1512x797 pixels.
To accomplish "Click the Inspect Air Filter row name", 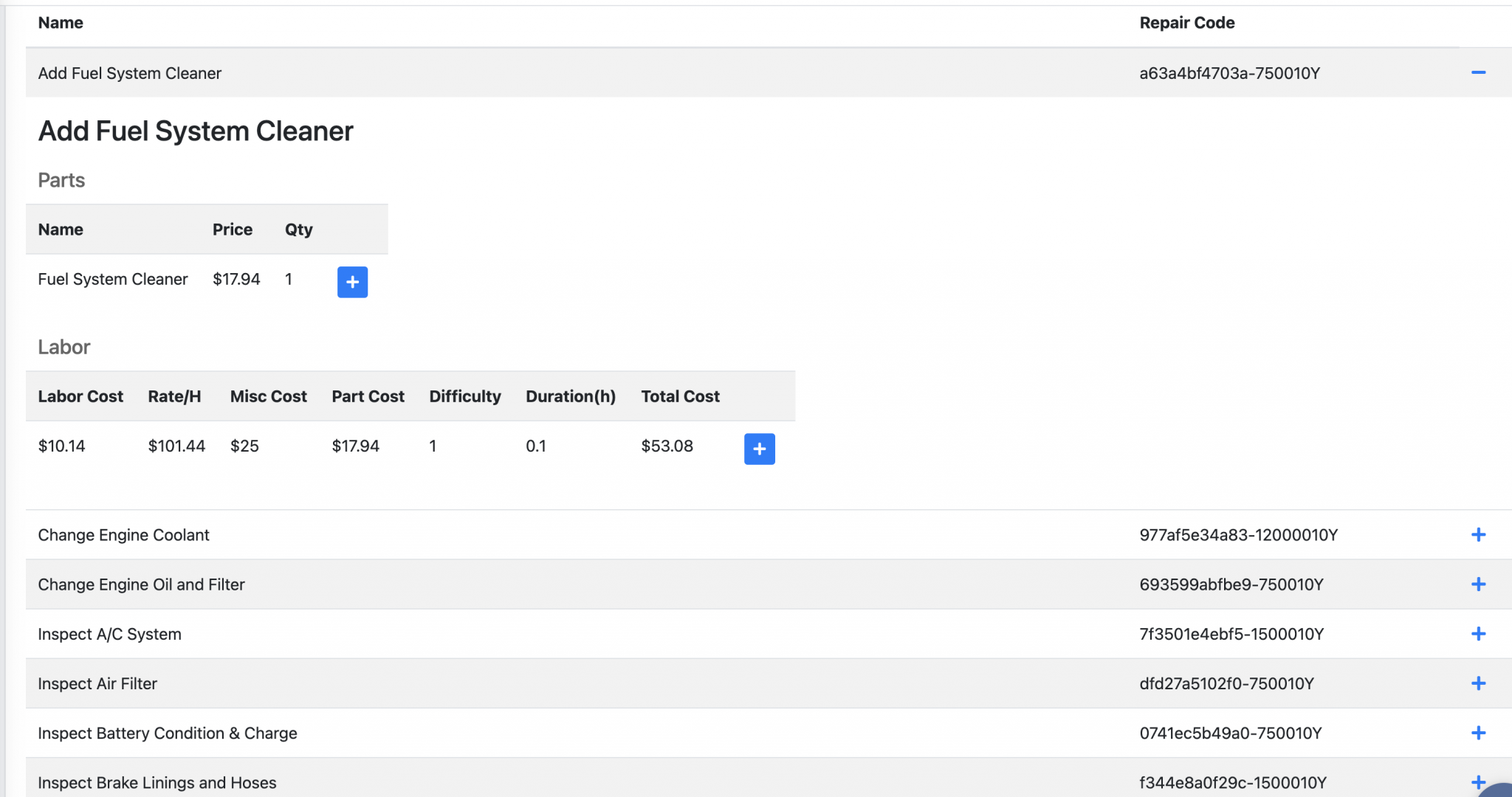I will pos(97,683).
